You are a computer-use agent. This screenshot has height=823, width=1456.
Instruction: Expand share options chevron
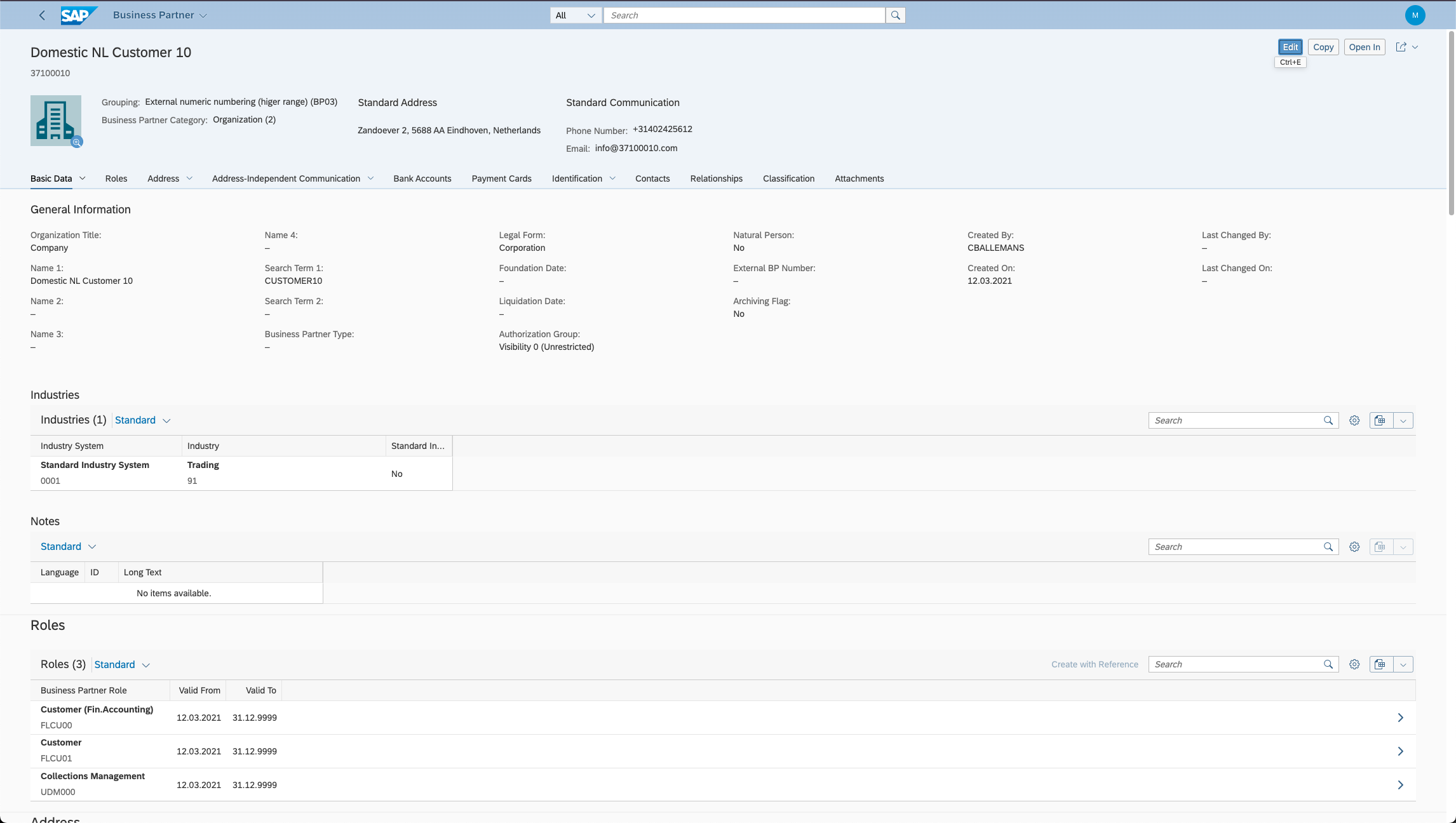(x=1415, y=47)
